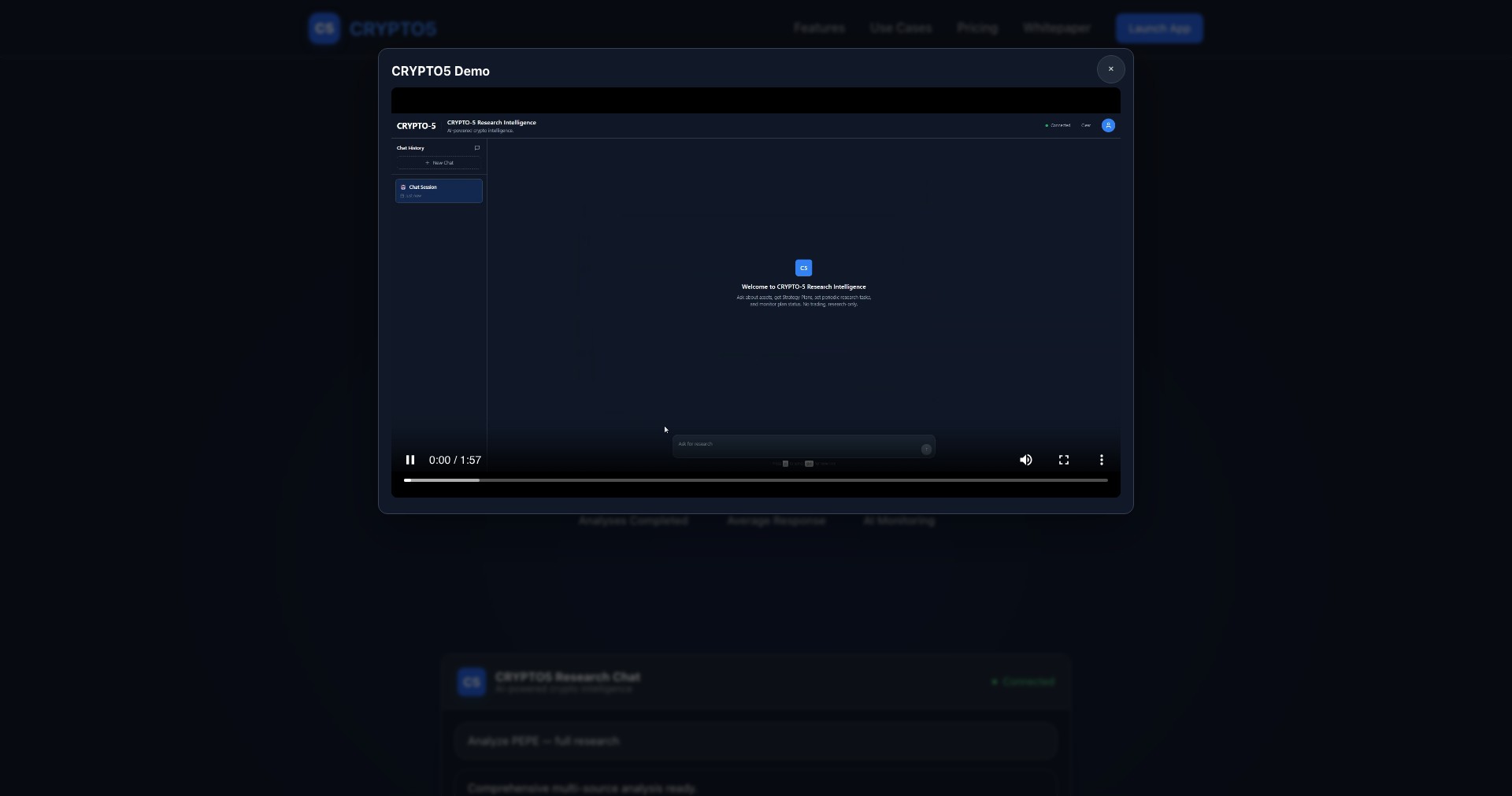Enter fullscreen for the demo video
Screen dimensions: 1512x796
click(x=1064, y=460)
